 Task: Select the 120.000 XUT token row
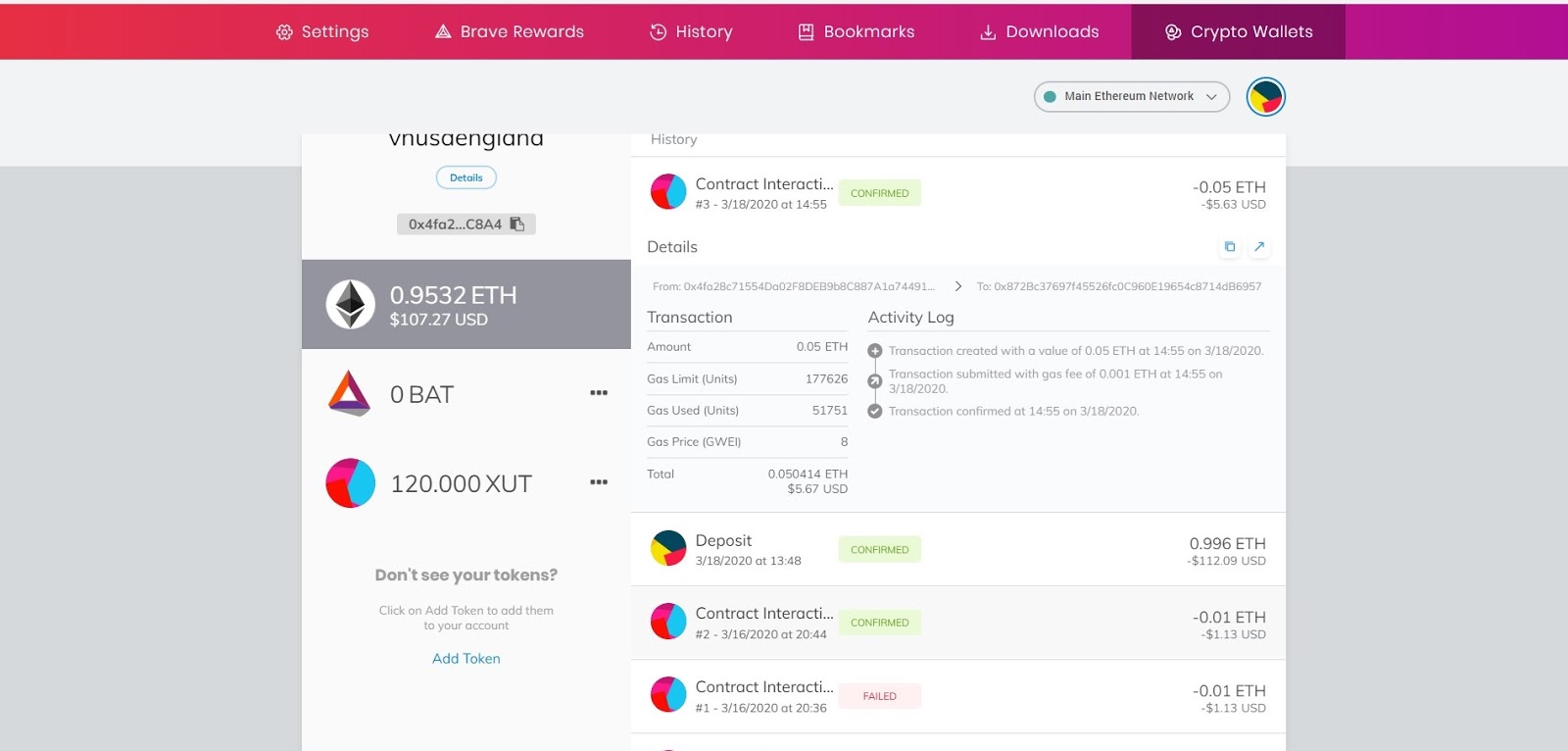[466, 483]
